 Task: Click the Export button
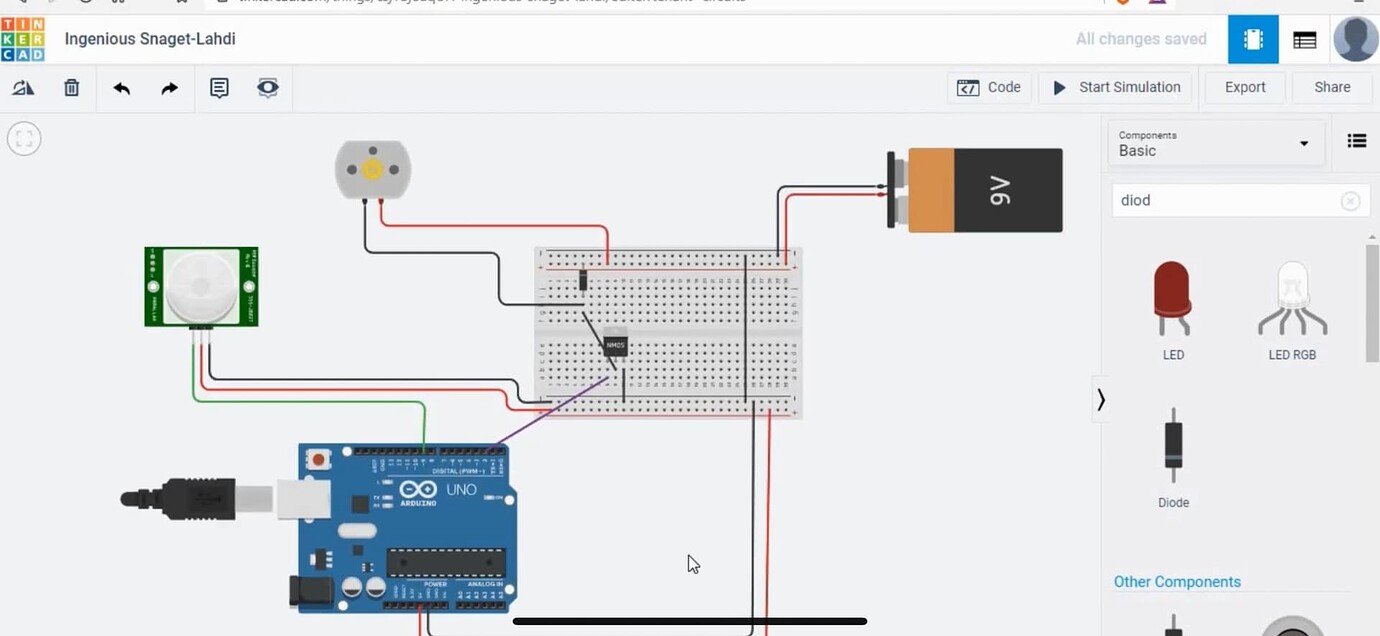[1244, 87]
